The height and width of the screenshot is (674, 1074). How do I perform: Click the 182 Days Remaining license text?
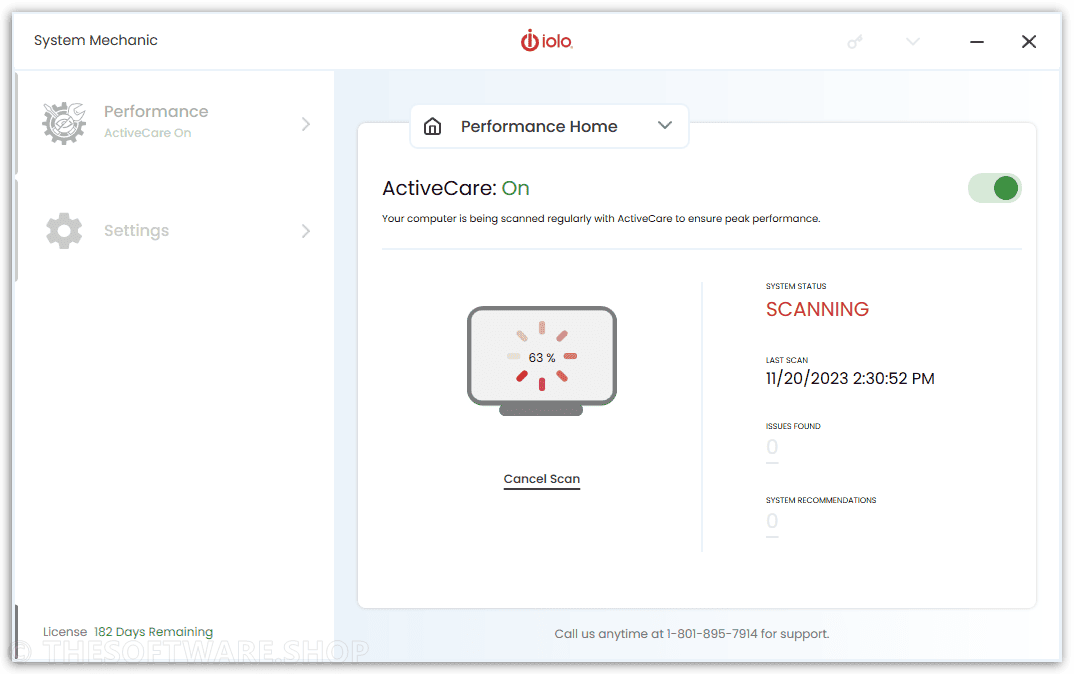pyautogui.click(x=153, y=632)
